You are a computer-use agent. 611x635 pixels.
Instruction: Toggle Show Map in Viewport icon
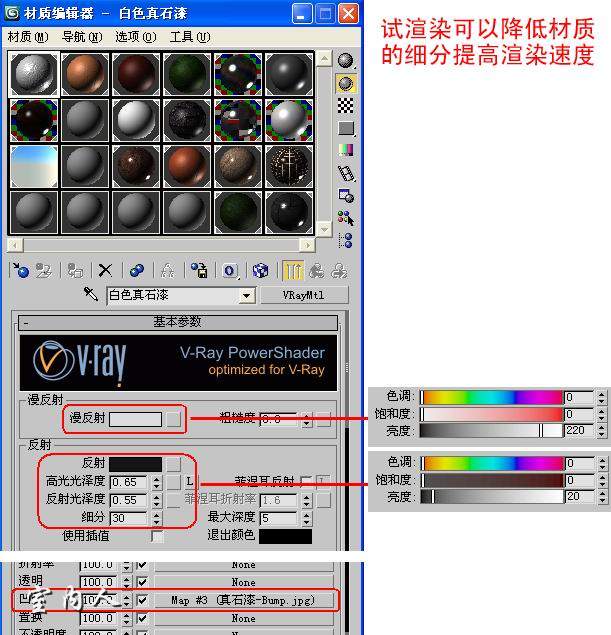pos(260,270)
